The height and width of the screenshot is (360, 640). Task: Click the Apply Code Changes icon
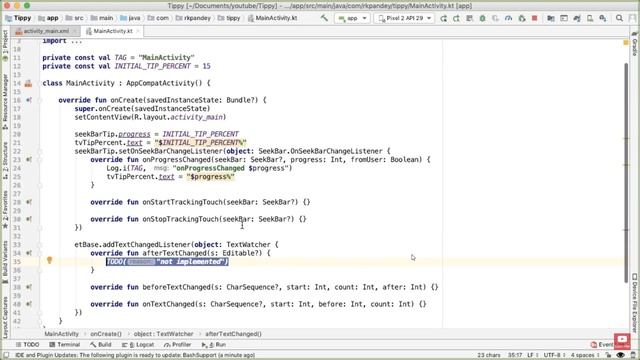(x=469, y=18)
